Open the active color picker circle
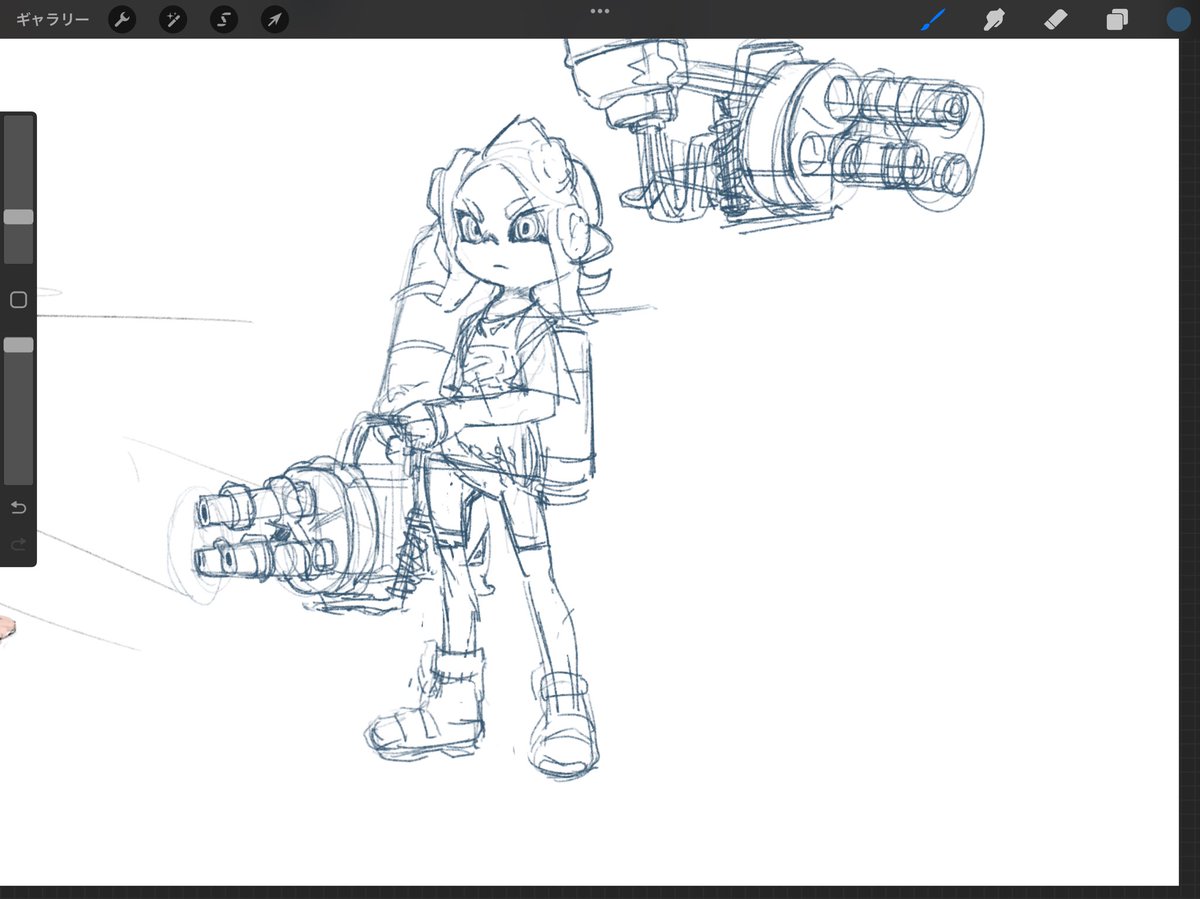 1179,19
